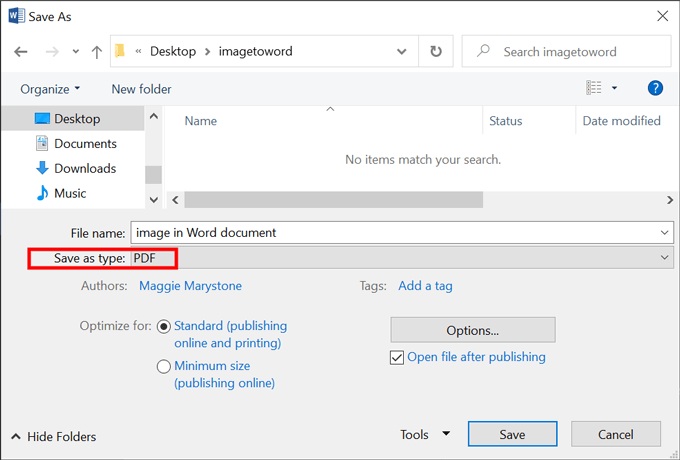Viewport: 680px width, 460px height.
Task: Choose Minimum size publishing option
Action: pos(164,367)
